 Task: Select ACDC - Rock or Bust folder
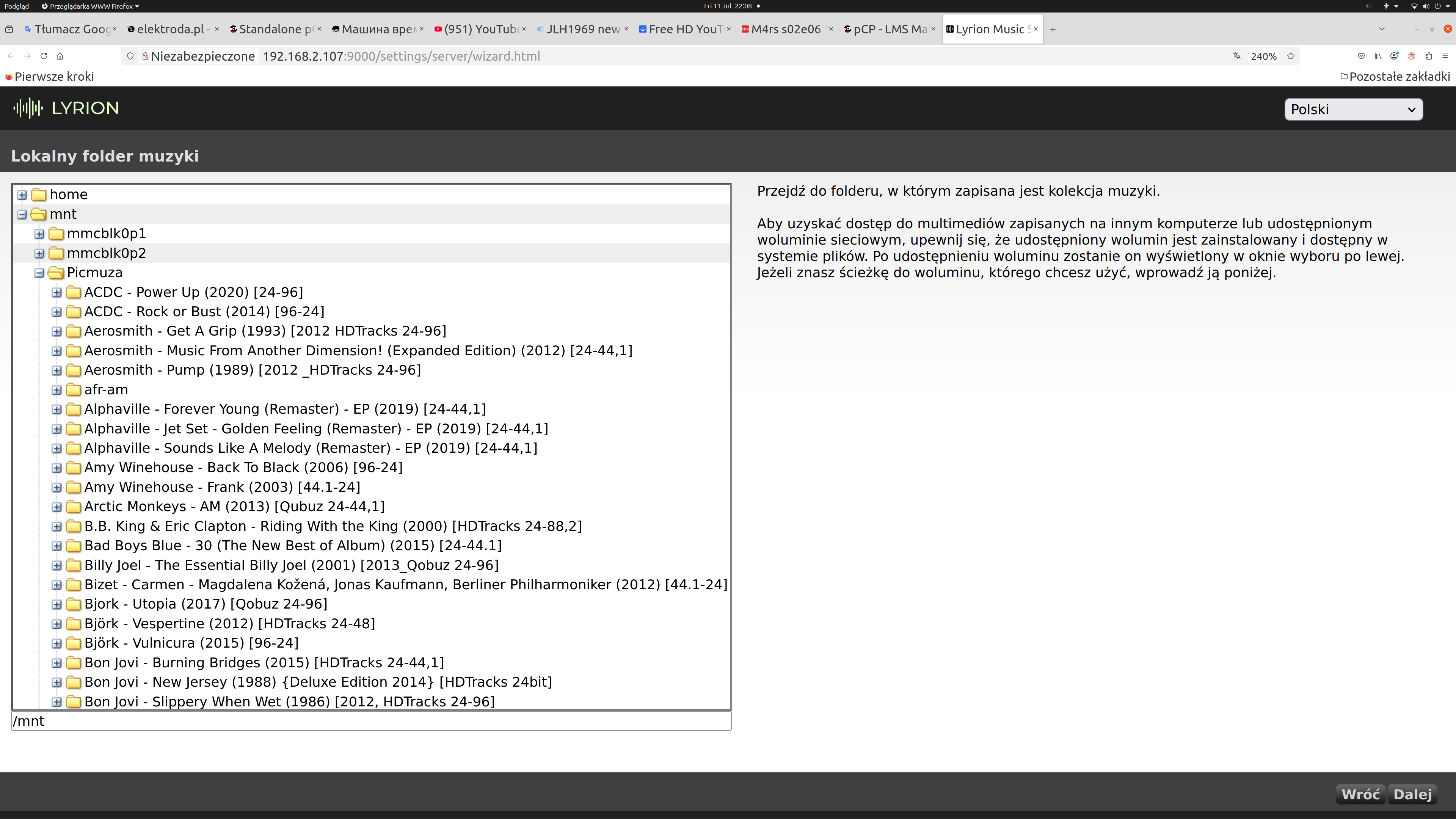point(204,312)
